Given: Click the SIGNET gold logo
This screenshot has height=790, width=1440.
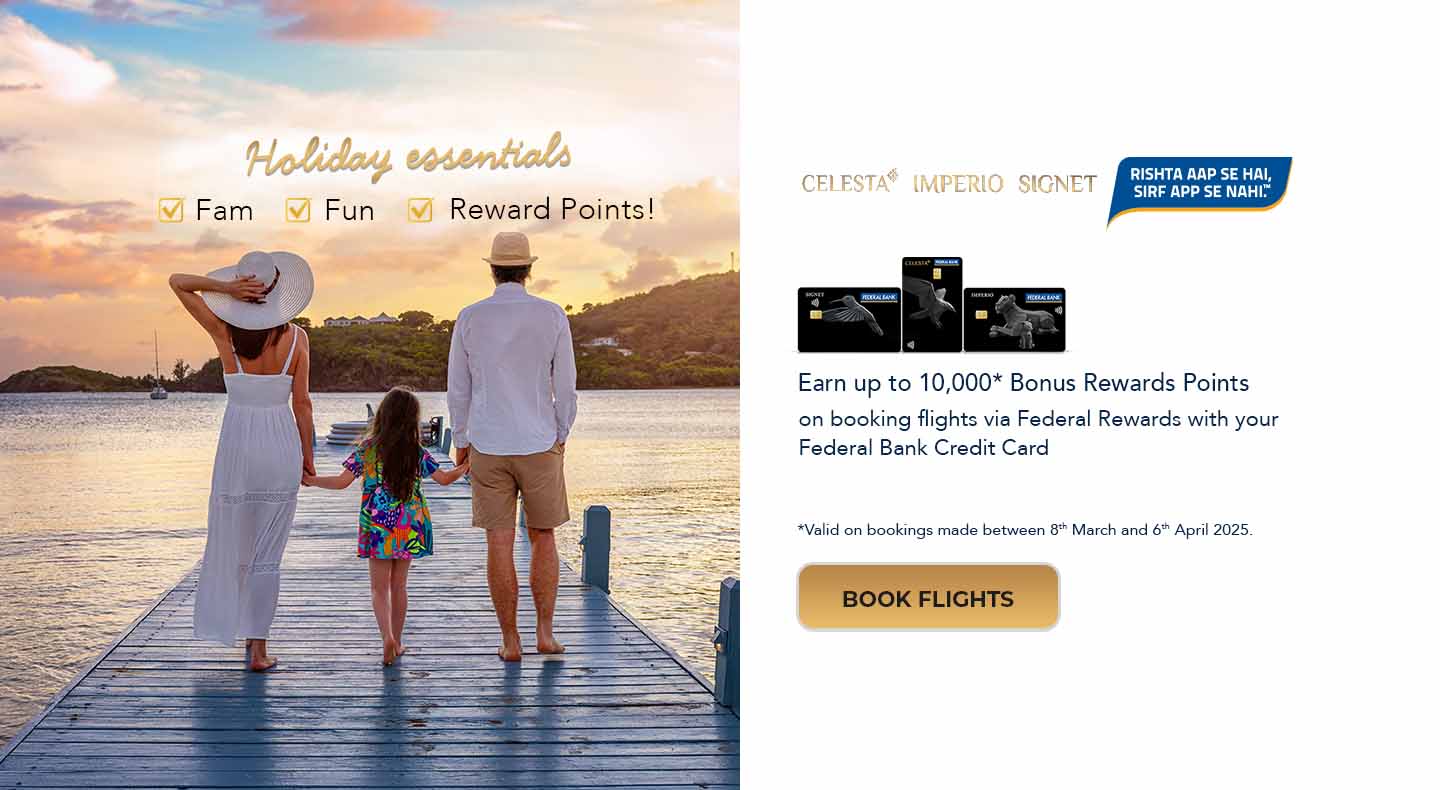Looking at the screenshot, I should (1057, 184).
